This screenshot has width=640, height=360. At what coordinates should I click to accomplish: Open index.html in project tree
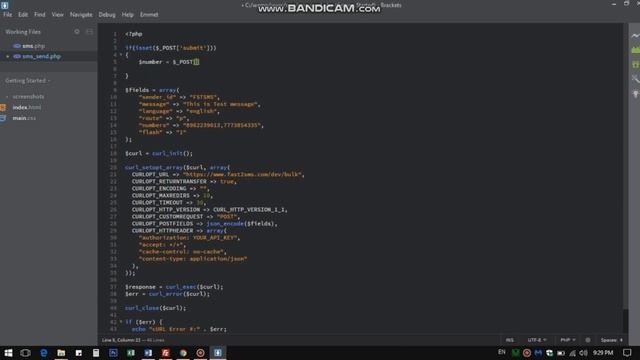(x=27, y=107)
